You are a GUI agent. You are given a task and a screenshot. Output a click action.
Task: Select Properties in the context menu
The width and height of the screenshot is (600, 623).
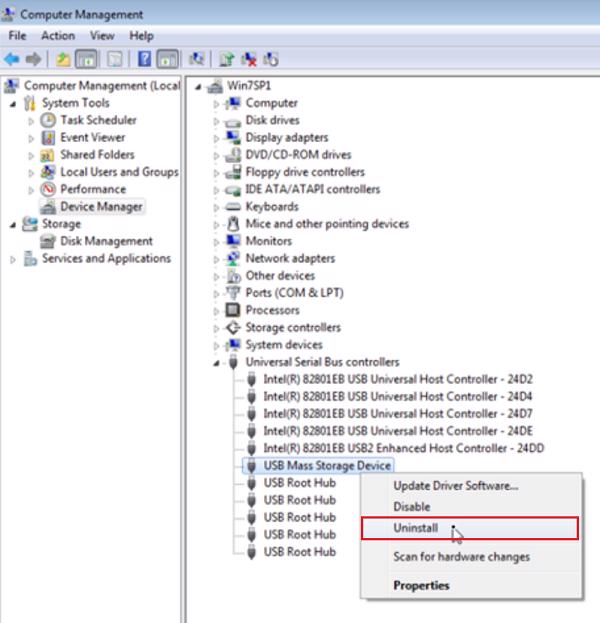point(421,586)
